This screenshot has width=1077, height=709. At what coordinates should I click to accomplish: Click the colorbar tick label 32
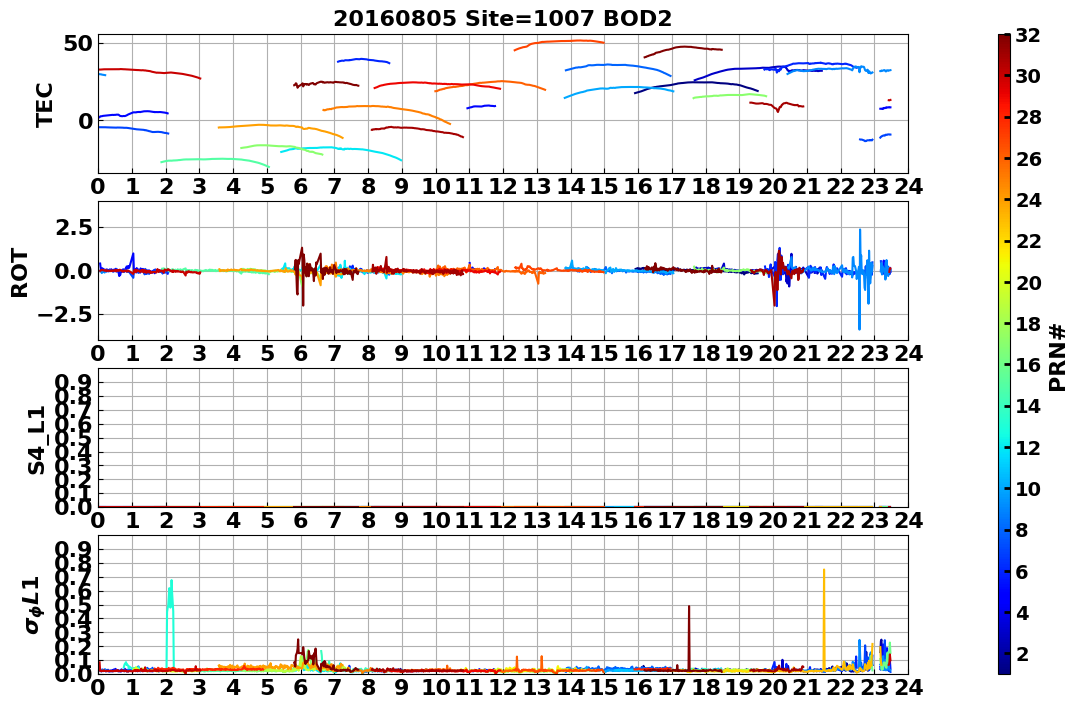1028,34
